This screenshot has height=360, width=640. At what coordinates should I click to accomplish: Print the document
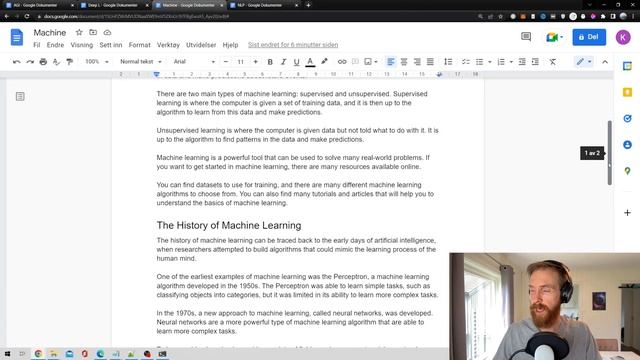[x=43, y=62]
